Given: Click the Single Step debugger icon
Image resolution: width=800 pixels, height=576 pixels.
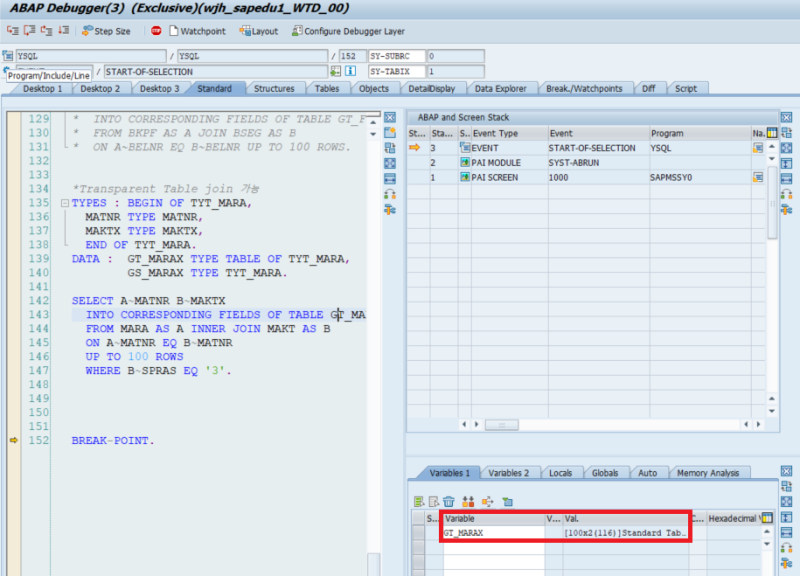Looking at the screenshot, I should pyautogui.click(x=12, y=31).
